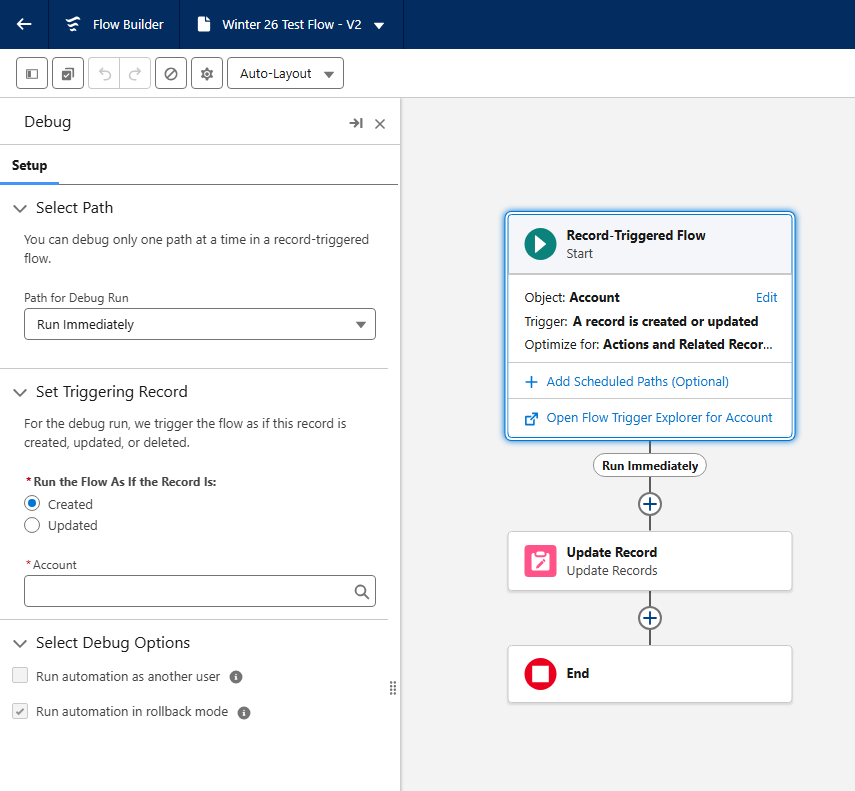Image resolution: width=855 pixels, height=791 pixels.
Task: Select the Updated radio button
Action: pos(32,525)
